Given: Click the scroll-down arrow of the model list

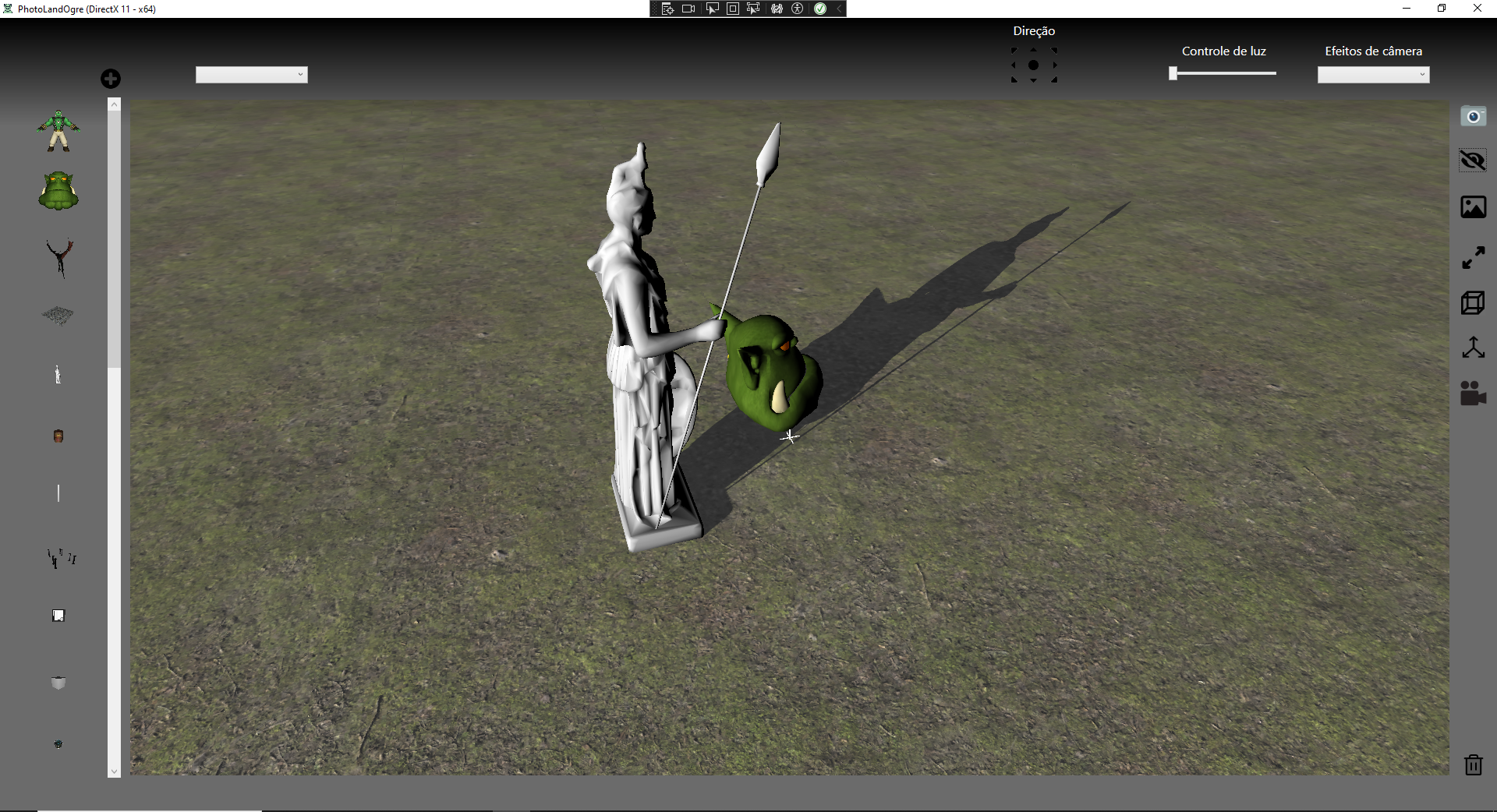Looking at the screenshot, I should 115,771.
